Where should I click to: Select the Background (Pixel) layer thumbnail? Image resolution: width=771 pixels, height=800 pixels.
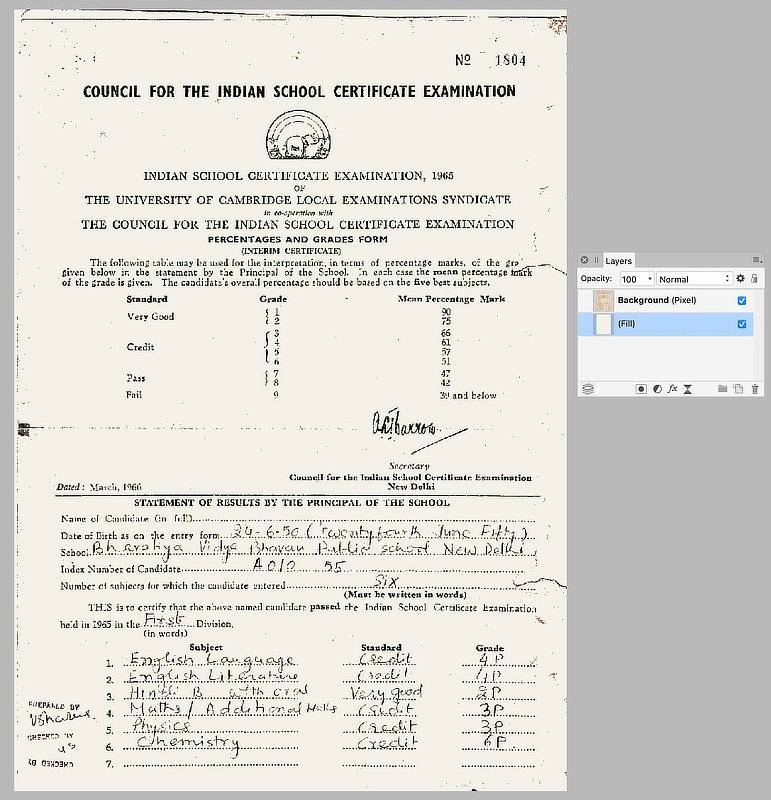tap(603, 301)
